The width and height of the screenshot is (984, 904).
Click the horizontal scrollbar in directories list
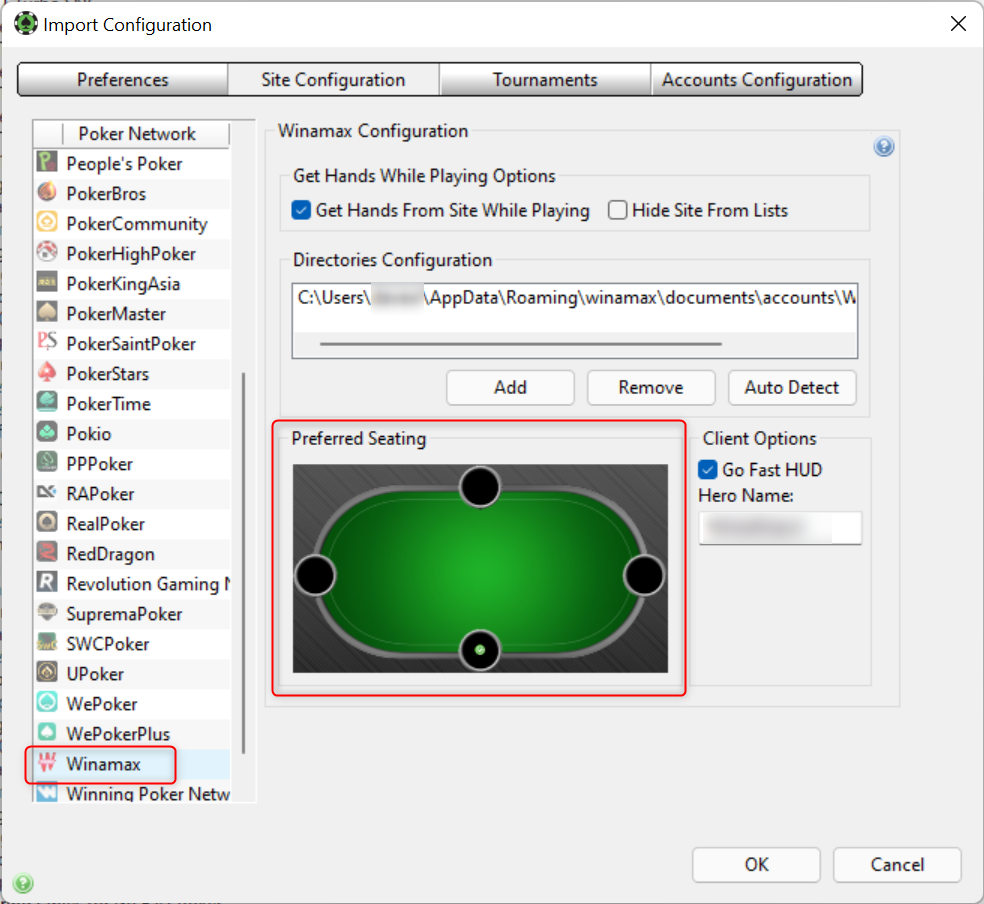(x=521, y=344)
